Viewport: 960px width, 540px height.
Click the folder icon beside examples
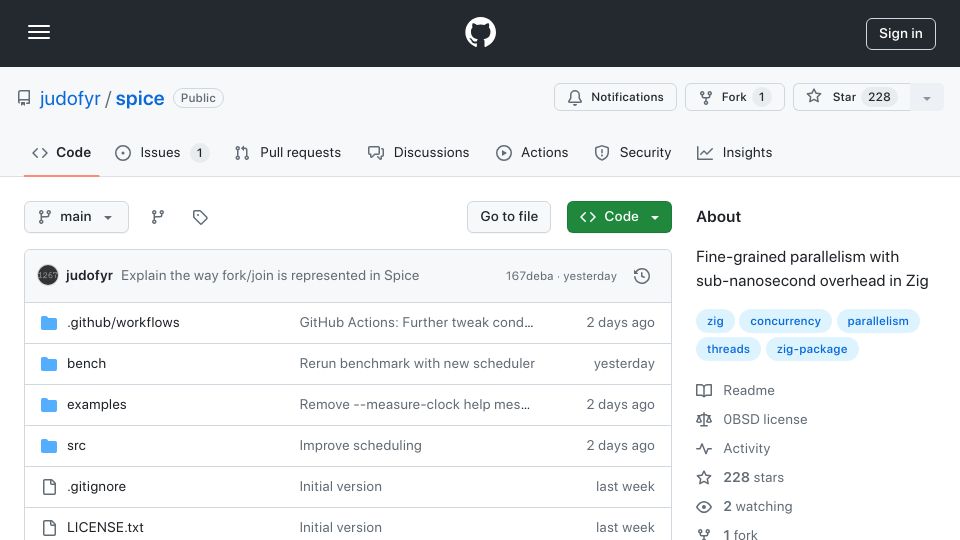click(49, 405)
